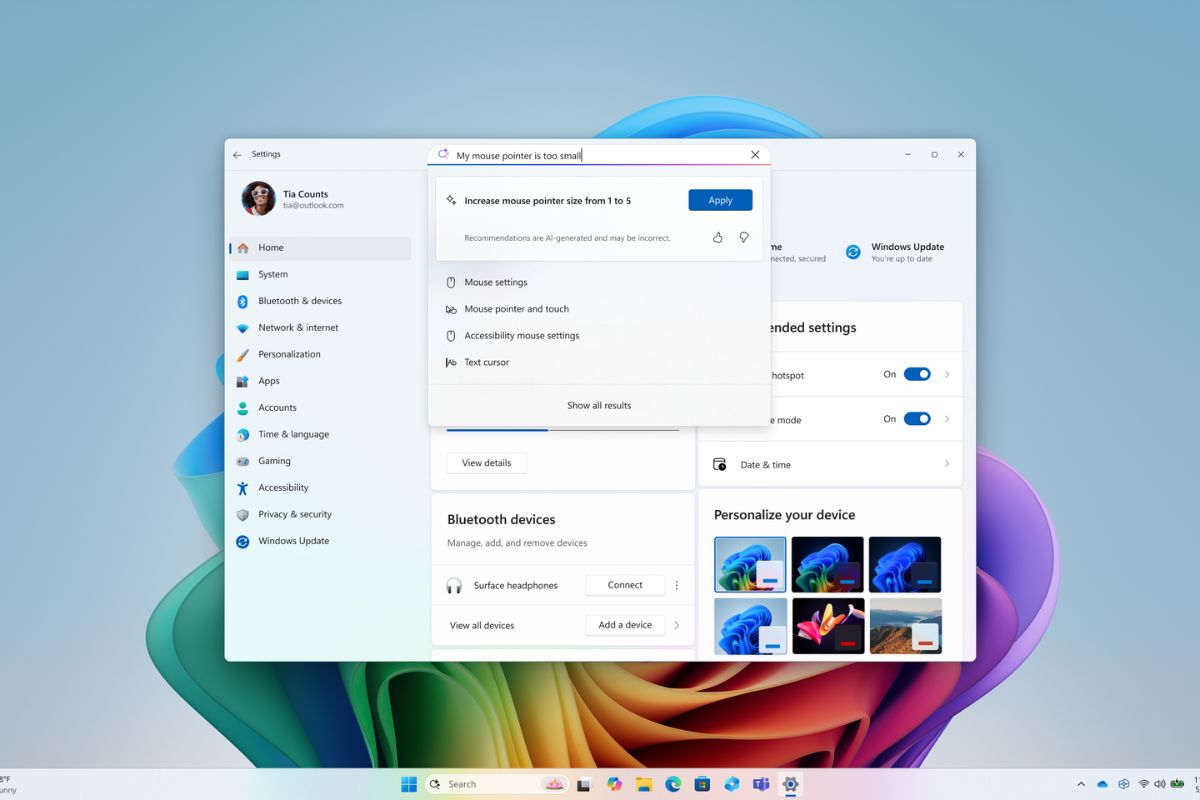Viewport: 1200px width, 800px height.
Task: Click inside the Settings search box
Action: (x=600, y=155)
